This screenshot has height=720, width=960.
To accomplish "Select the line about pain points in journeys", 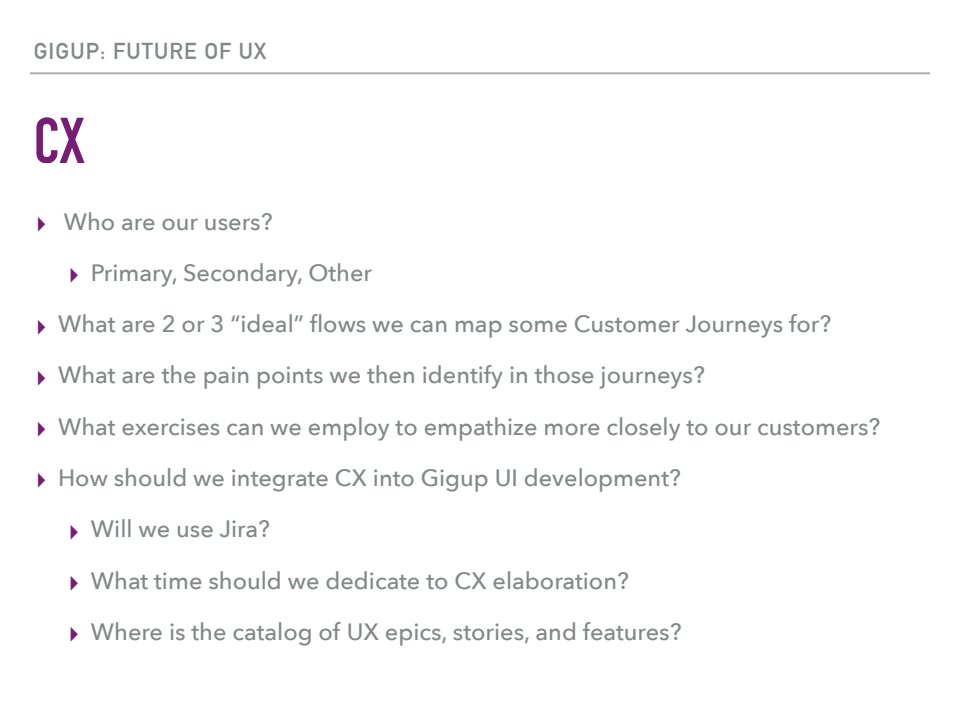I will click(x=381, y=376).
